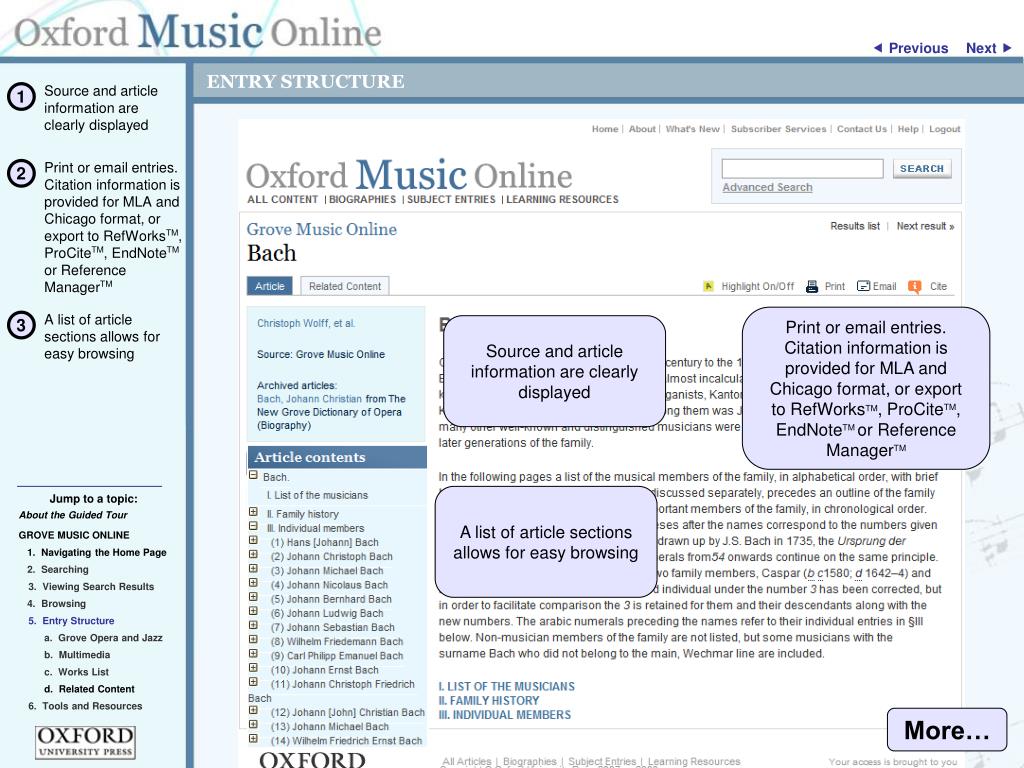Image resolution: width=1024 pixels, height=768 pixels.
Task: Open What's New in top navigation
Action: click(692, 129)
